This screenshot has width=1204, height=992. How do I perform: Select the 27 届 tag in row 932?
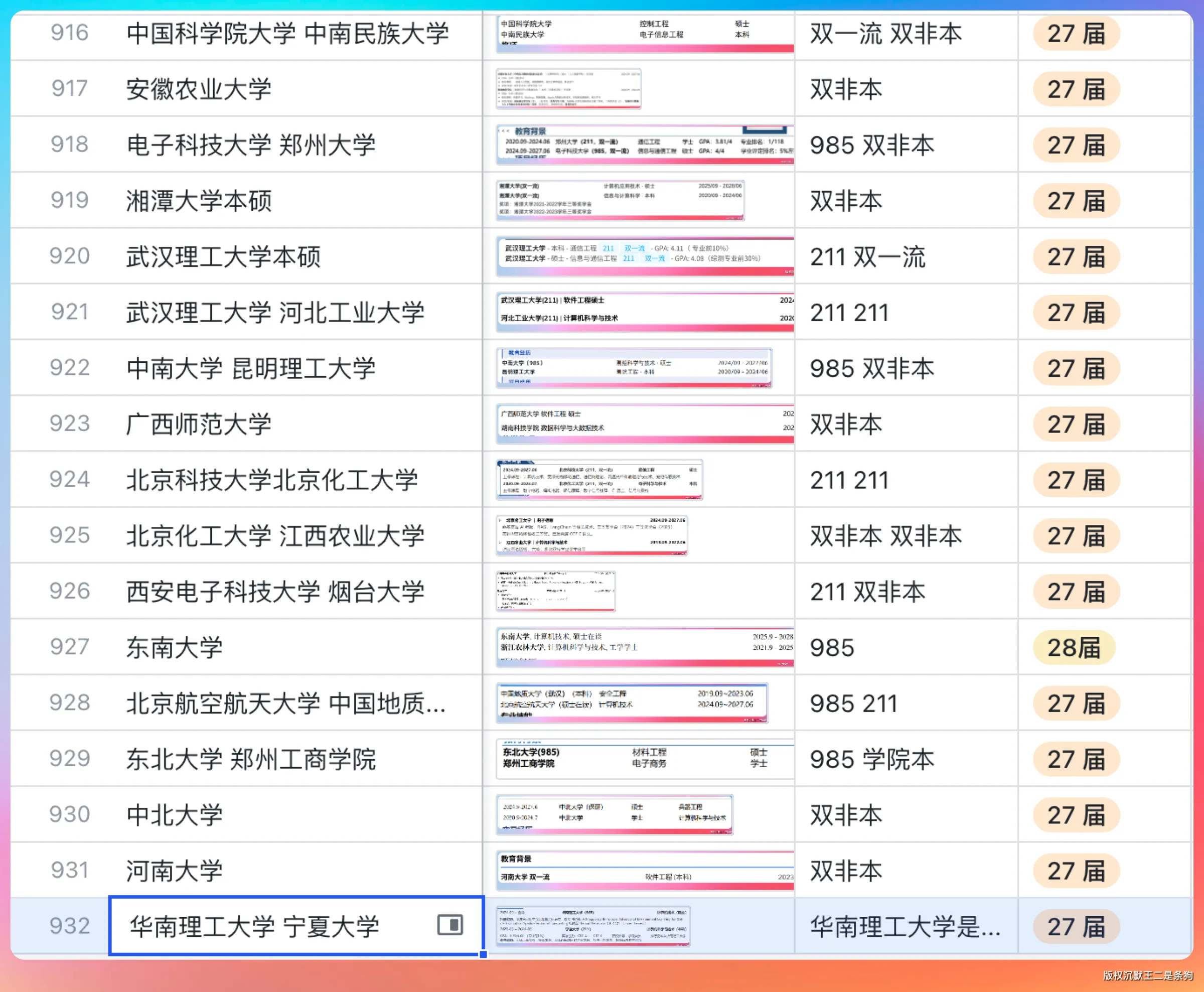tap(1076, 926)
